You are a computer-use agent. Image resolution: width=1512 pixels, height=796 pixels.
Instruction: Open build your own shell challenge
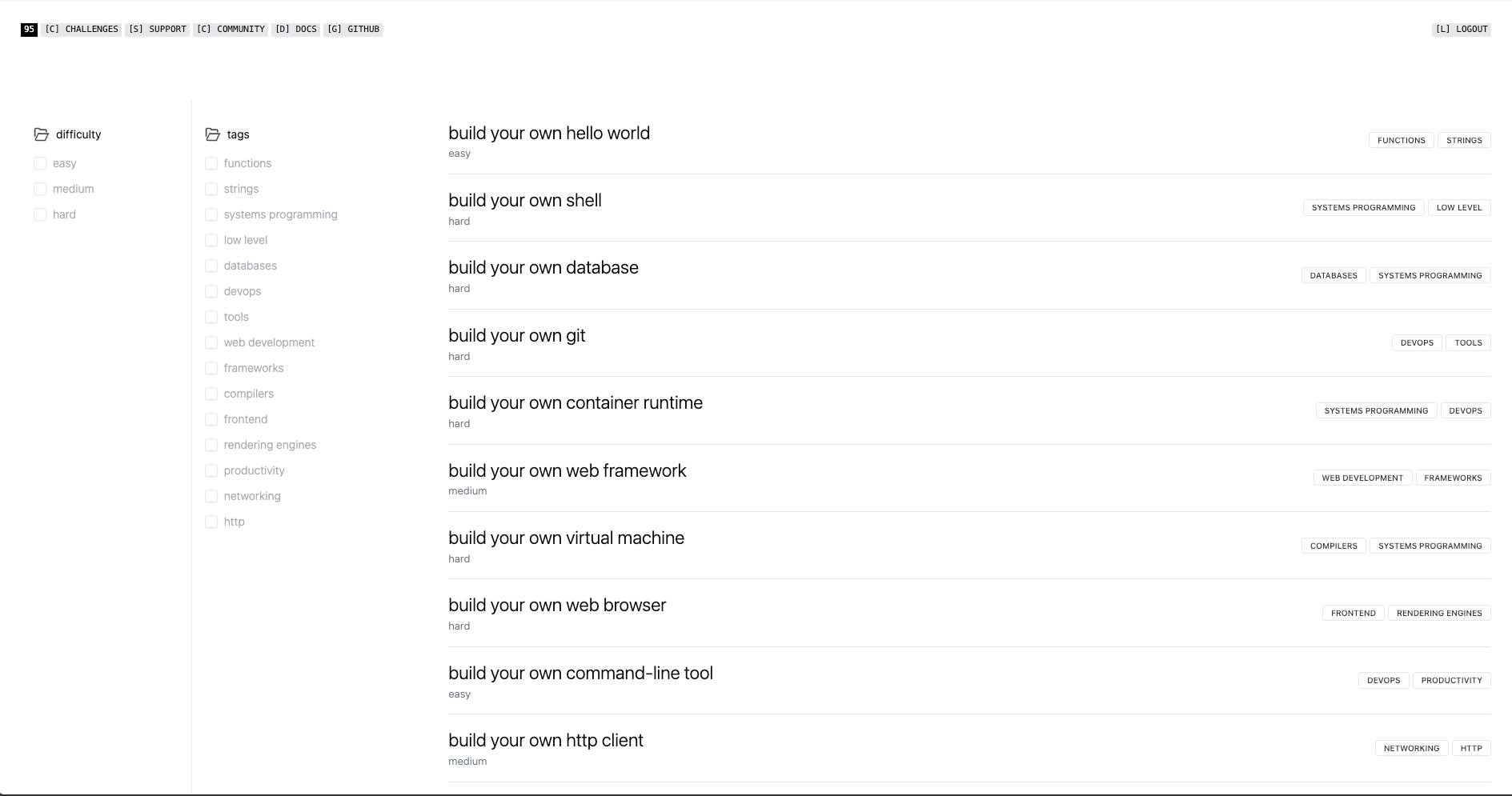tap(524, 201)
